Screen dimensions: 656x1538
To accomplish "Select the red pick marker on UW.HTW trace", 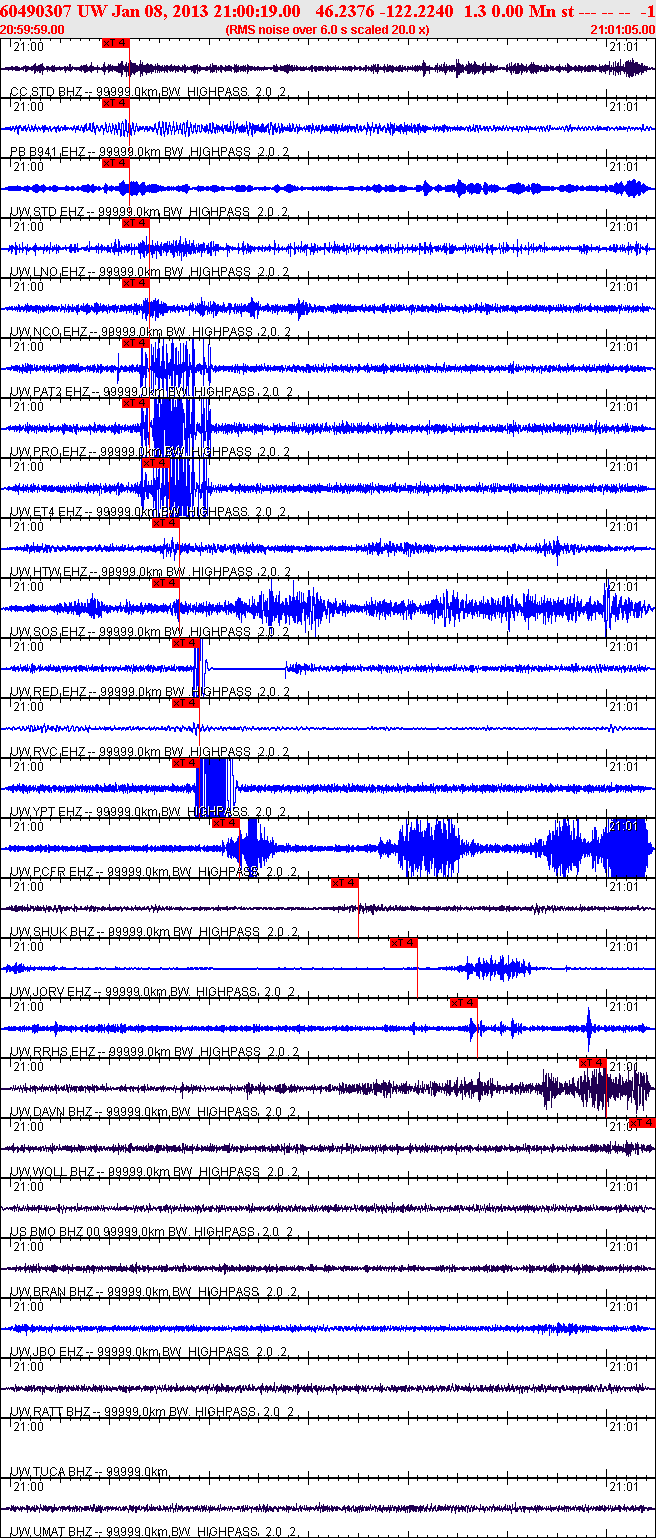I will point(165,523).
